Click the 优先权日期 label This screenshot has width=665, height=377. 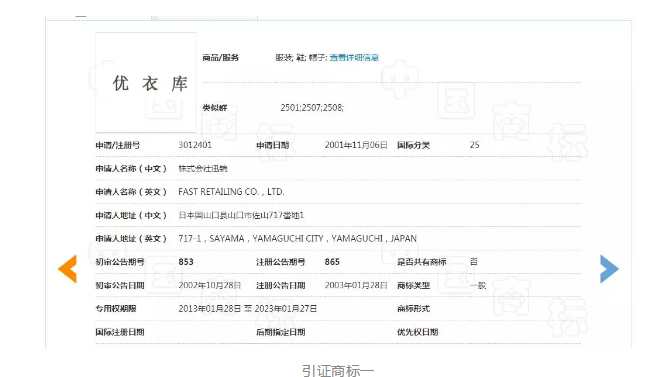point(417,332)
